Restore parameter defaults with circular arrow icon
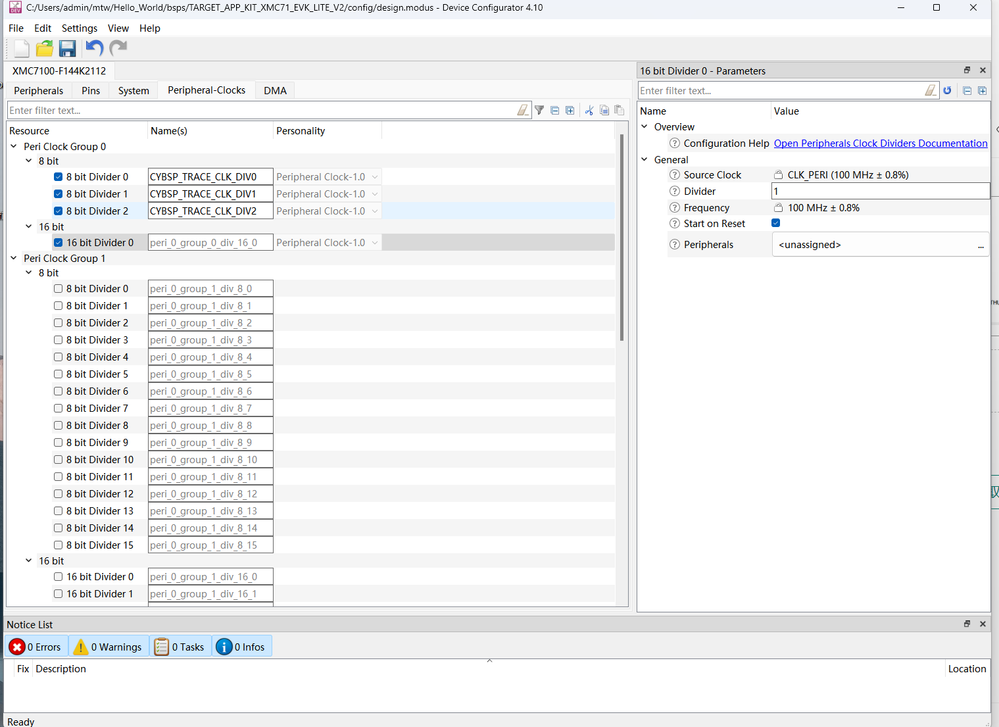The height and width of the screenshot is (727, 999). [x=946, y=90]
